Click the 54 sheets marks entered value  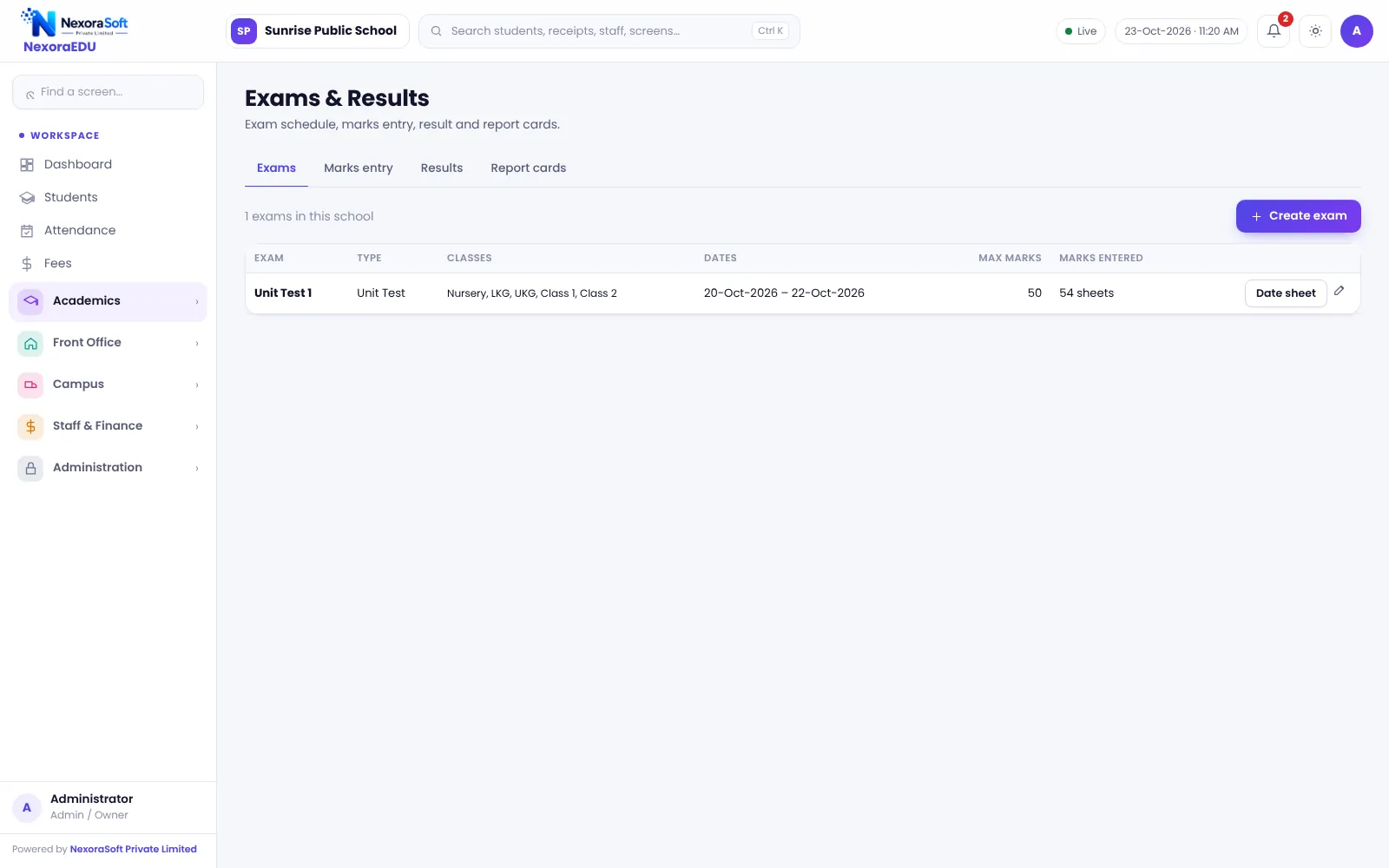coord(1087,293)
